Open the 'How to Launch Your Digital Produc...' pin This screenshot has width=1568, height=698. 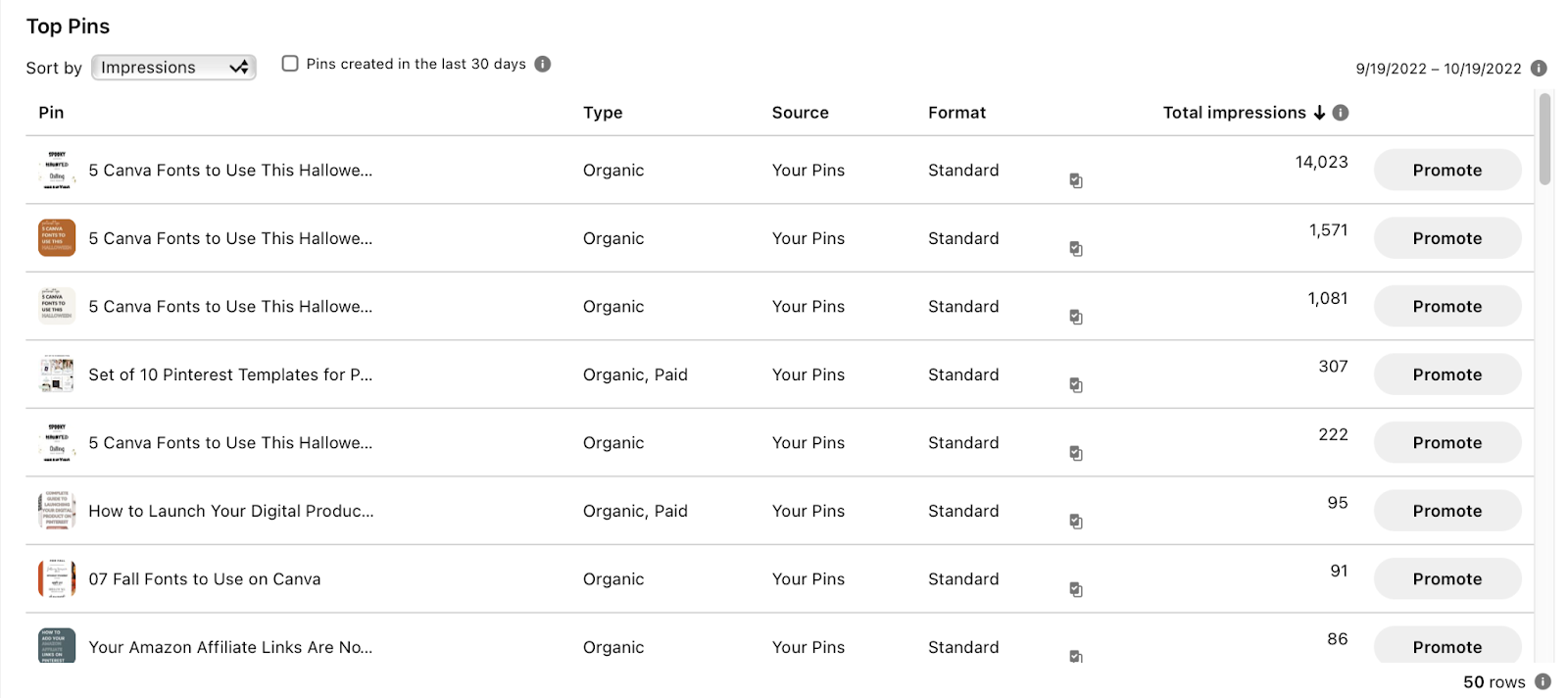[x=231, y=511]
